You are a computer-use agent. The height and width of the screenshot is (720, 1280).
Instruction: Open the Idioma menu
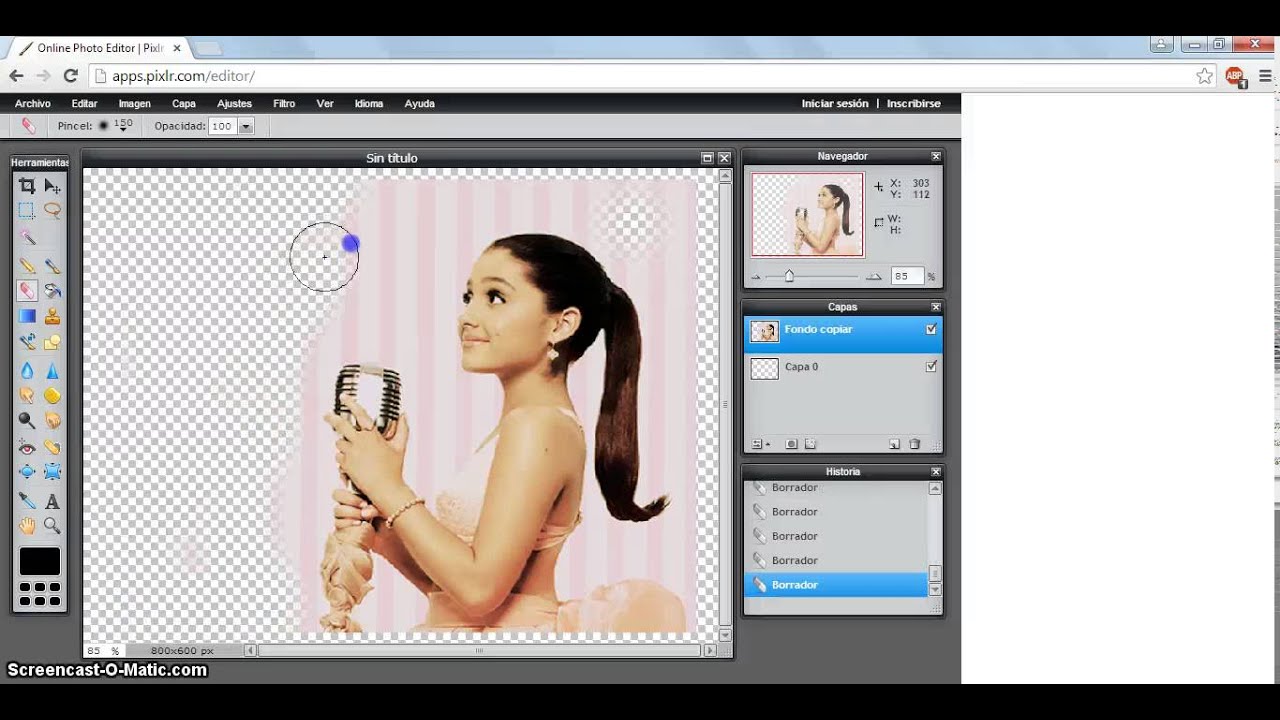(369, 103)
